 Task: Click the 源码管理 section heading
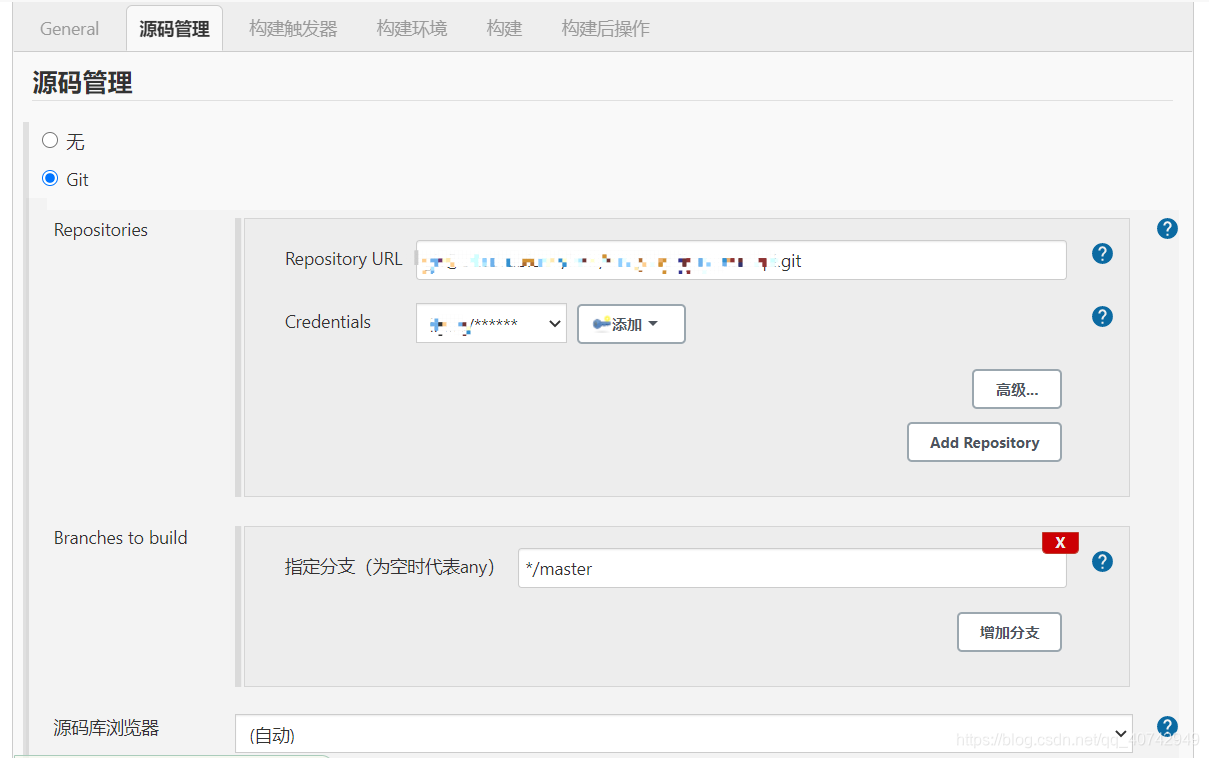point(82,82)
